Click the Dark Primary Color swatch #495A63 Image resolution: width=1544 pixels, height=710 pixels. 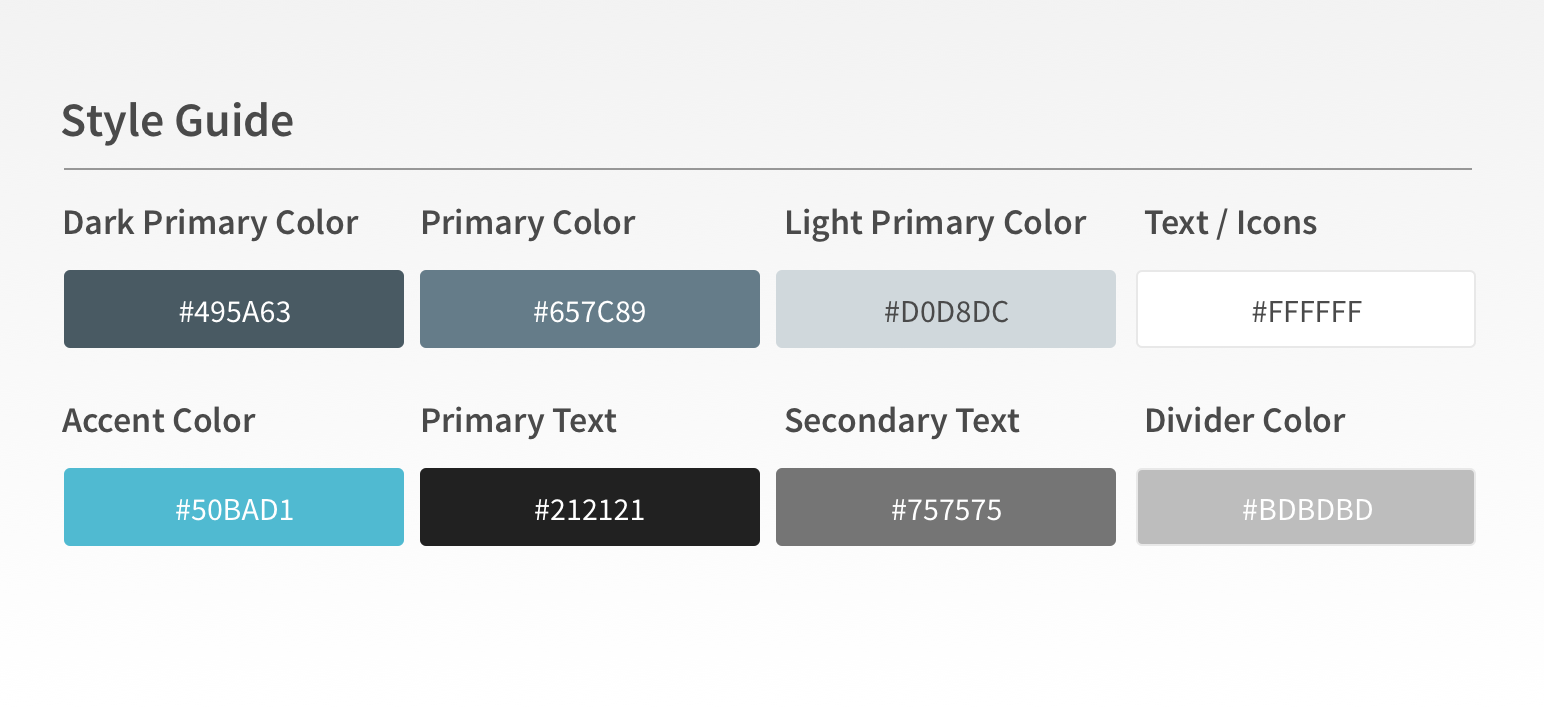[234, 309]
